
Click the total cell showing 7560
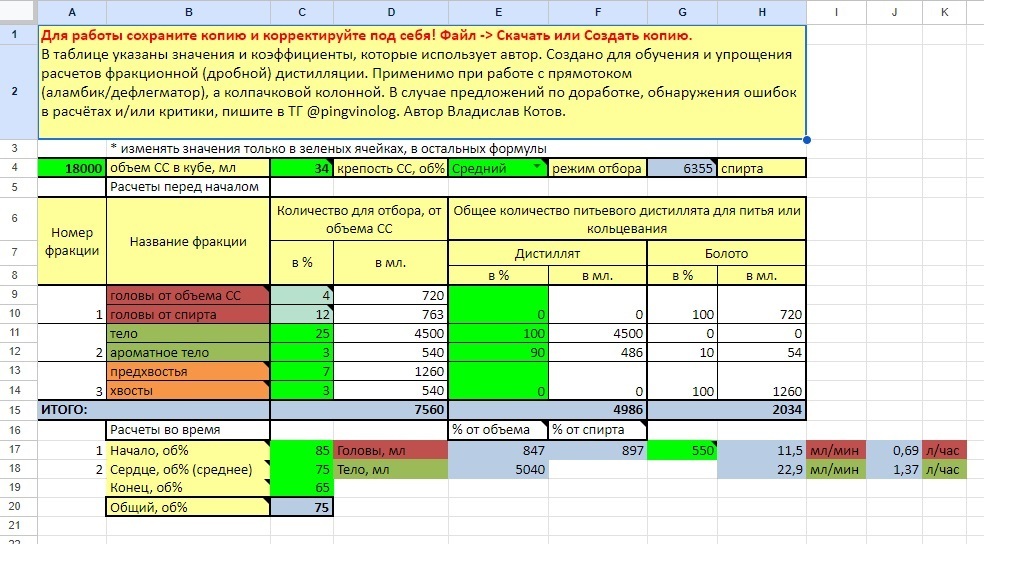(x=390, y=409)
